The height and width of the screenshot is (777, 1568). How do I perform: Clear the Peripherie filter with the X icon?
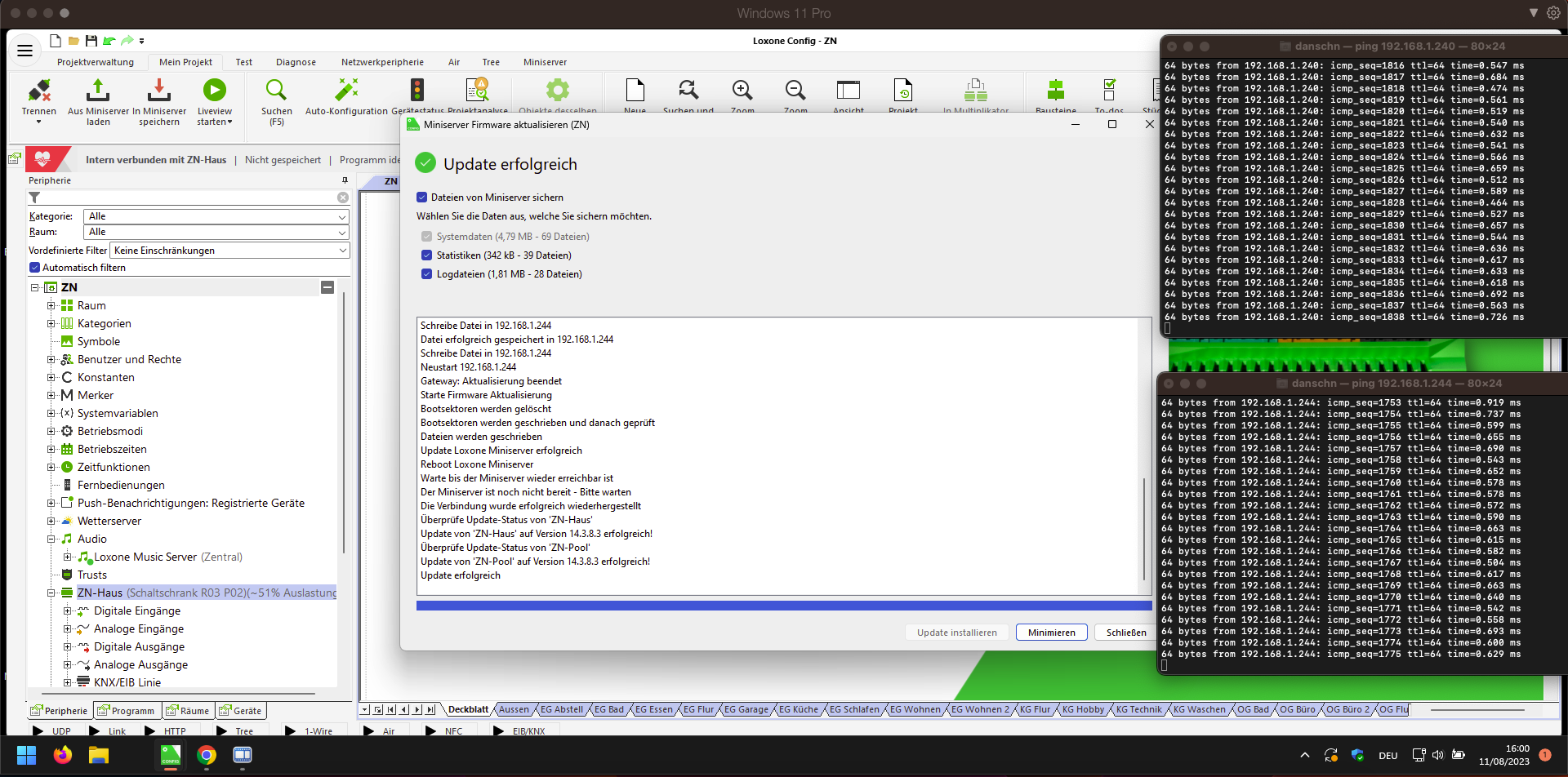[x=343, y=198]
